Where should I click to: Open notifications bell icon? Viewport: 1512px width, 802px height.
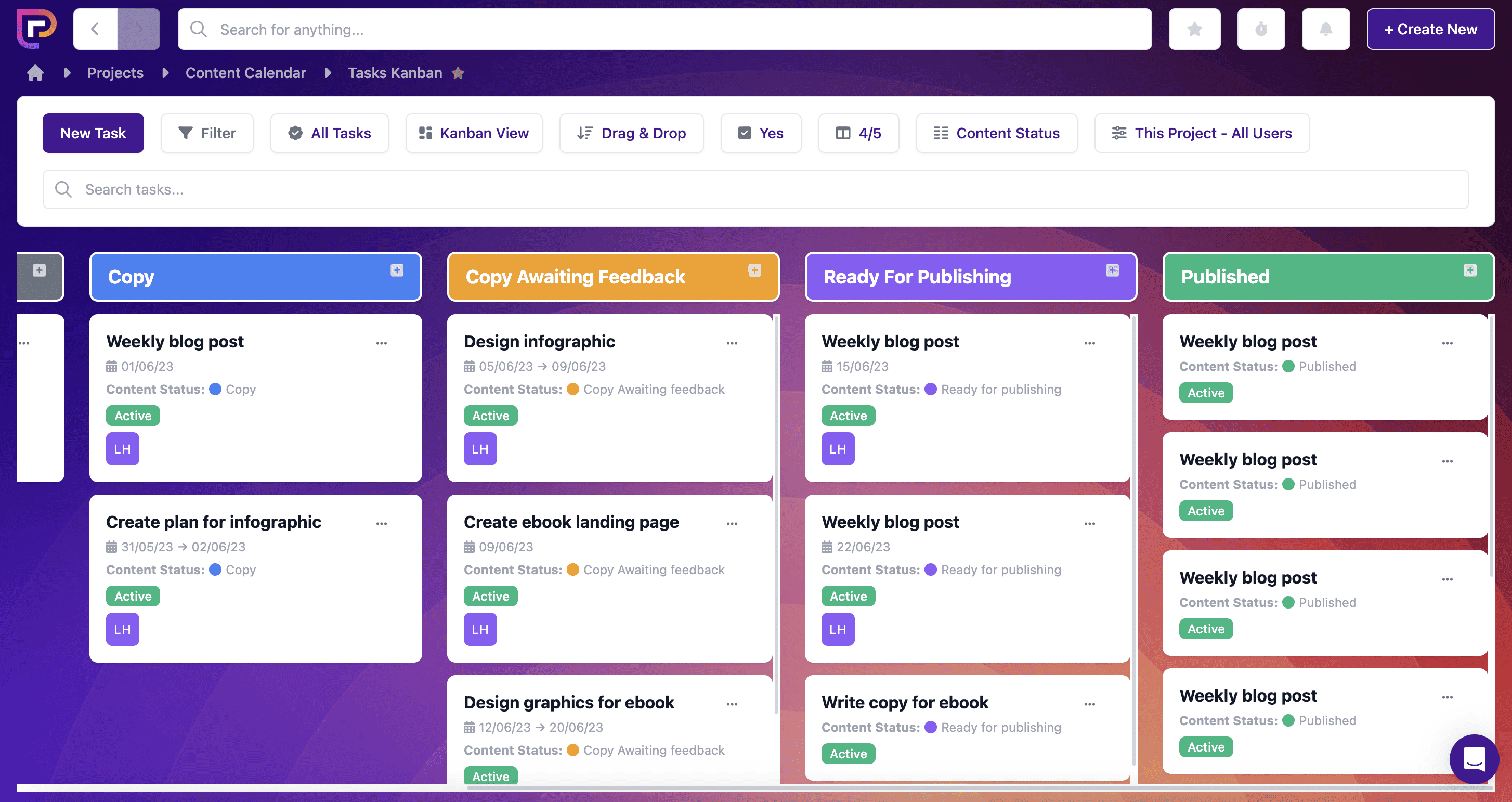[x=1325, y=29]
